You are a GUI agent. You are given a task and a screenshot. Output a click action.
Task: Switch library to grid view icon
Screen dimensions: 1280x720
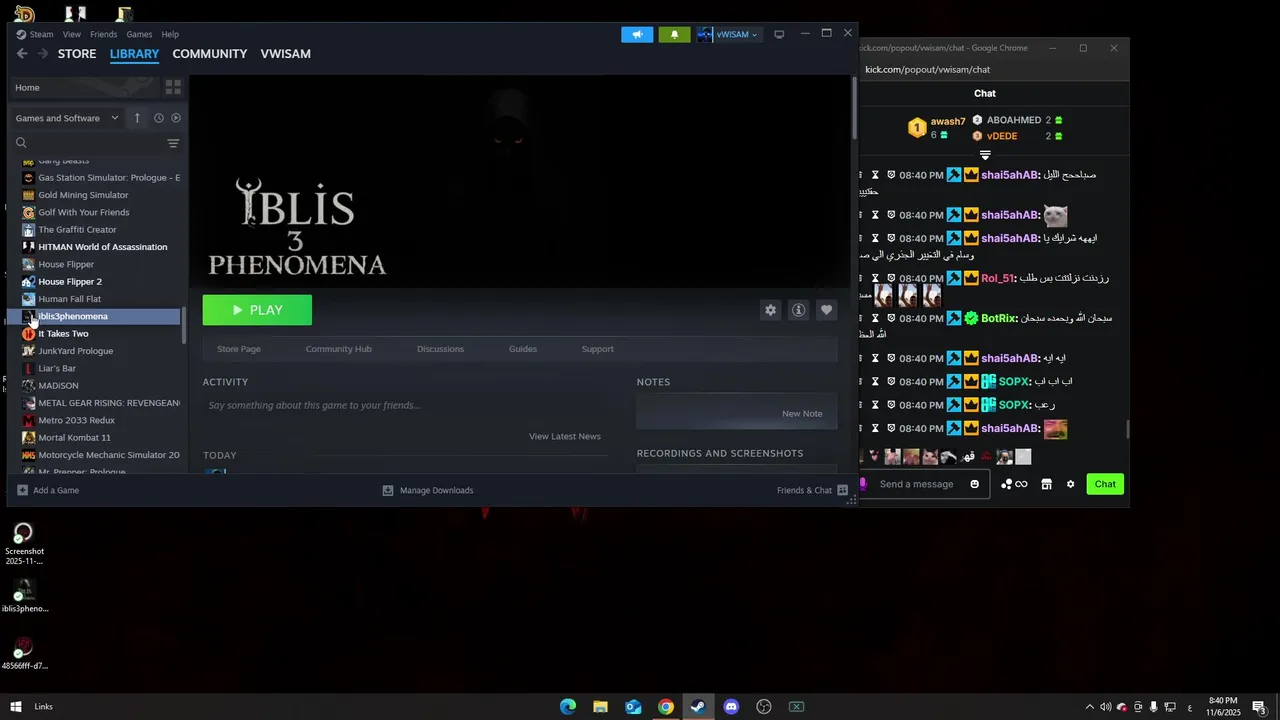[173, 87]
